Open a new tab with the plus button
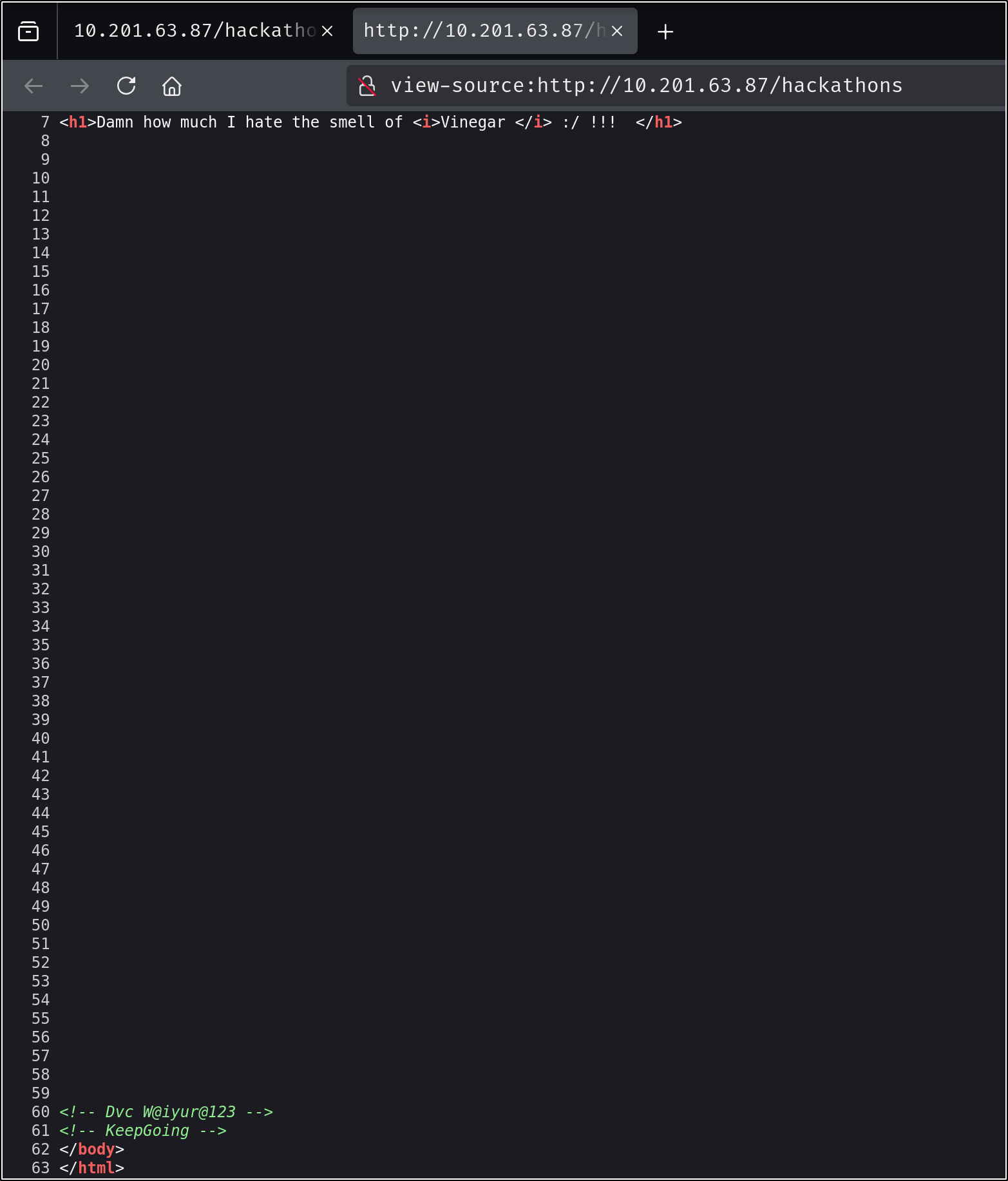Screen dimensions: 1008x1181 (665, 32)
